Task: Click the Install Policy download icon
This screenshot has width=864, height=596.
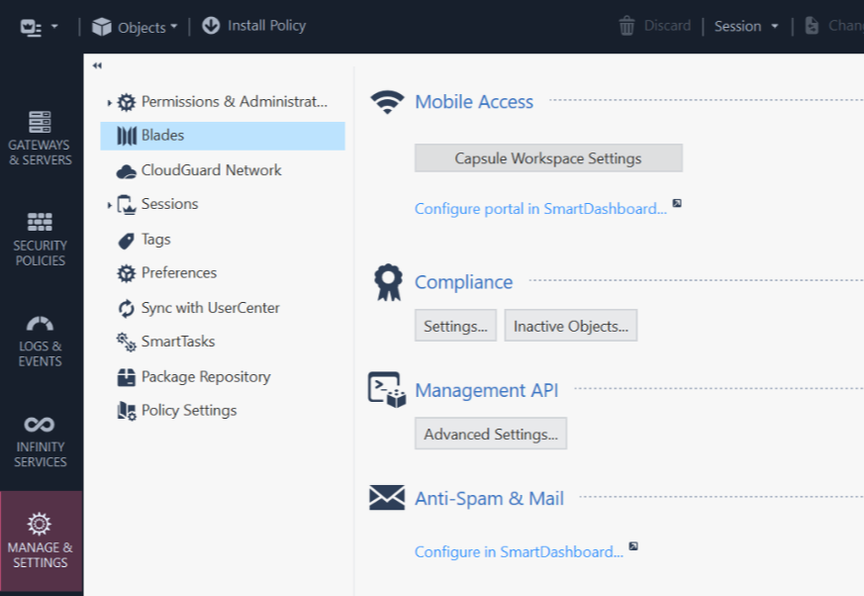Action: pyautogui.click(x=210, y=25)
